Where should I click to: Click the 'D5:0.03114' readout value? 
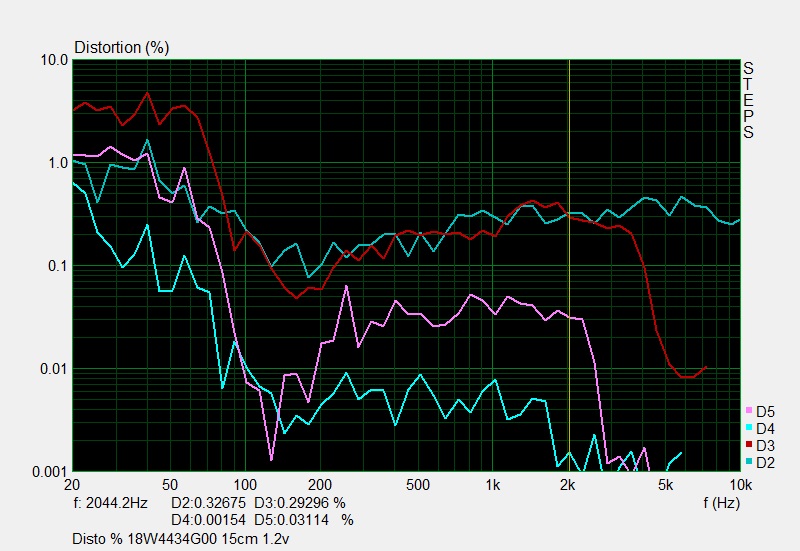click(x=291, y=520)
